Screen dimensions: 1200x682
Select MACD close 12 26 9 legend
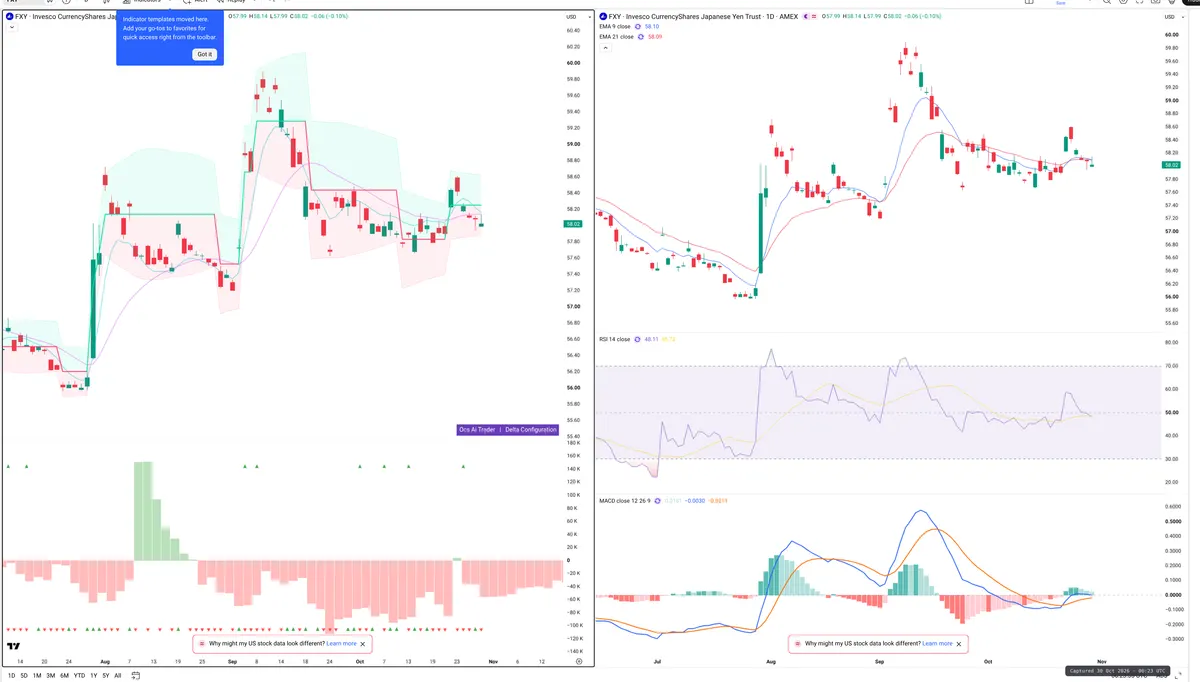624,500
